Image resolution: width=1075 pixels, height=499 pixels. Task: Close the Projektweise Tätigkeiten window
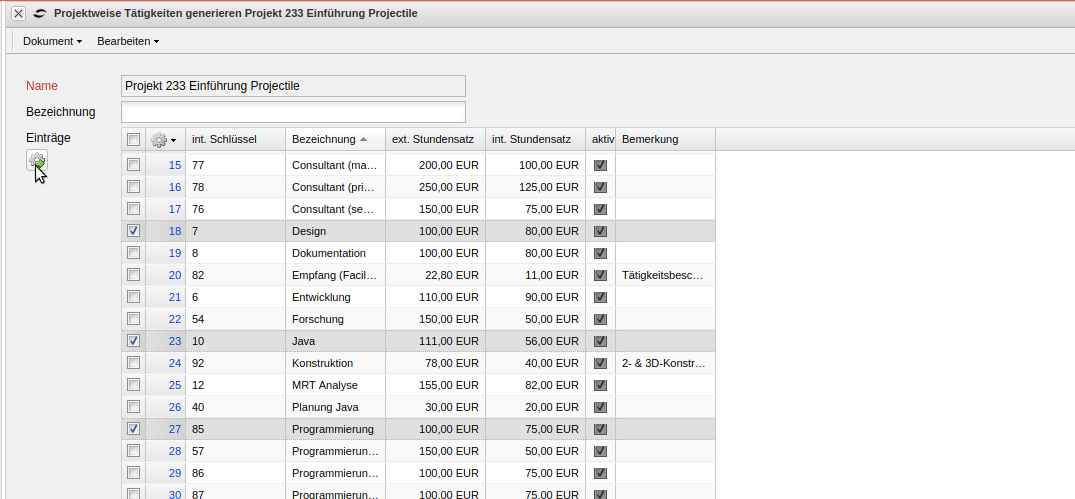[x=18, y=14]
